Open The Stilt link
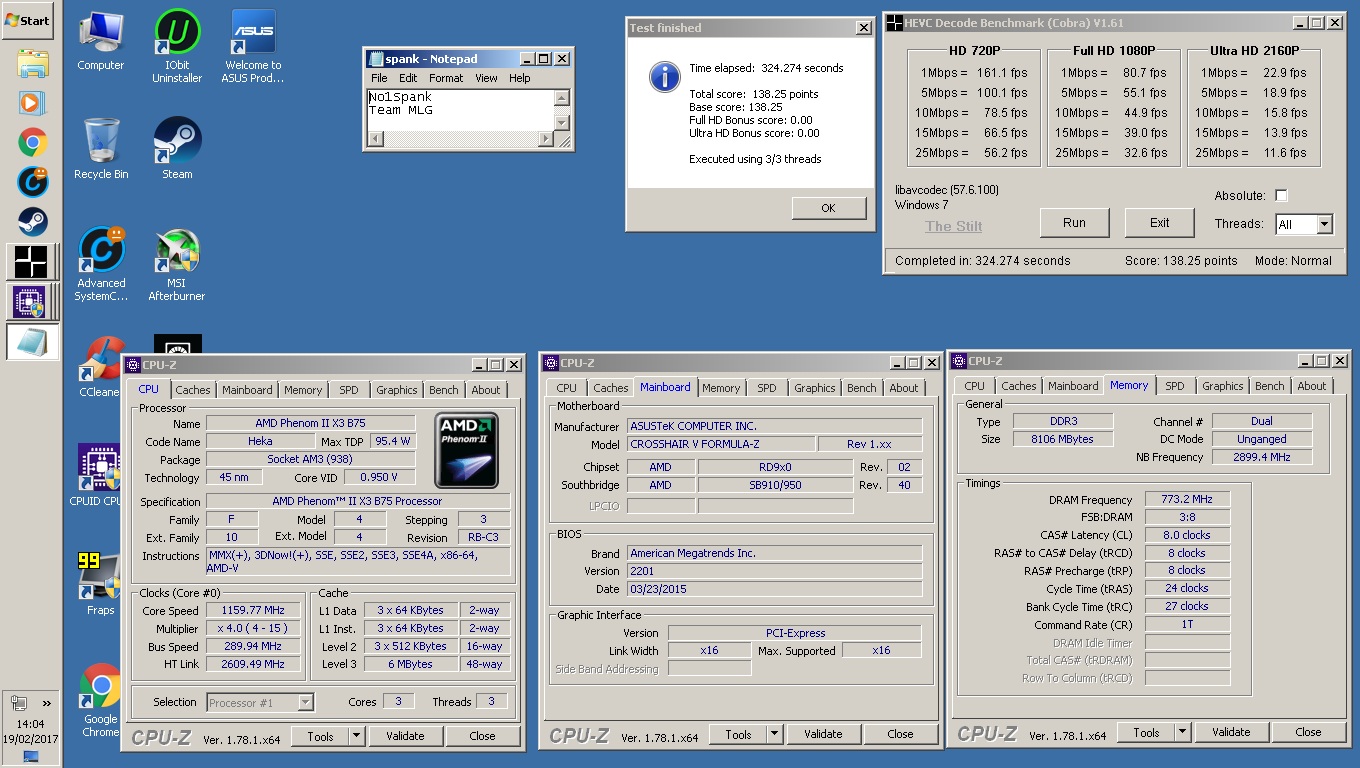The height and width of the screenshot is (768, 1360). pyautogui.click(x=953, y=226)
